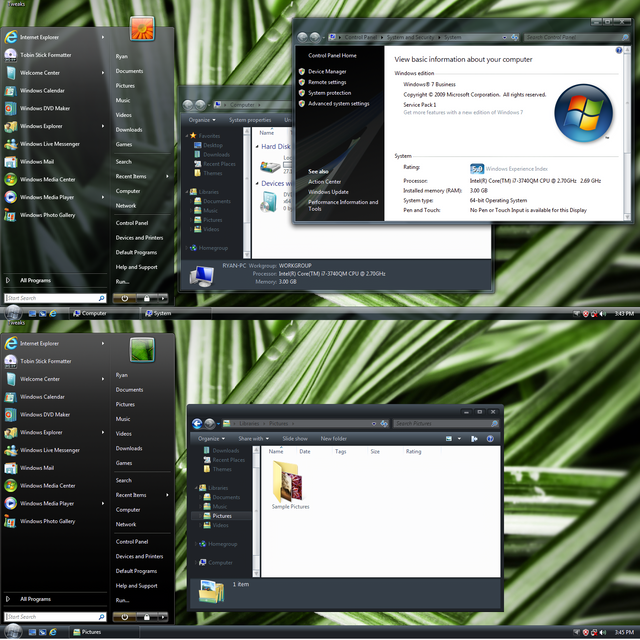
Task: Click the vertical scrollbar in System window
Action: coord(627,133)
